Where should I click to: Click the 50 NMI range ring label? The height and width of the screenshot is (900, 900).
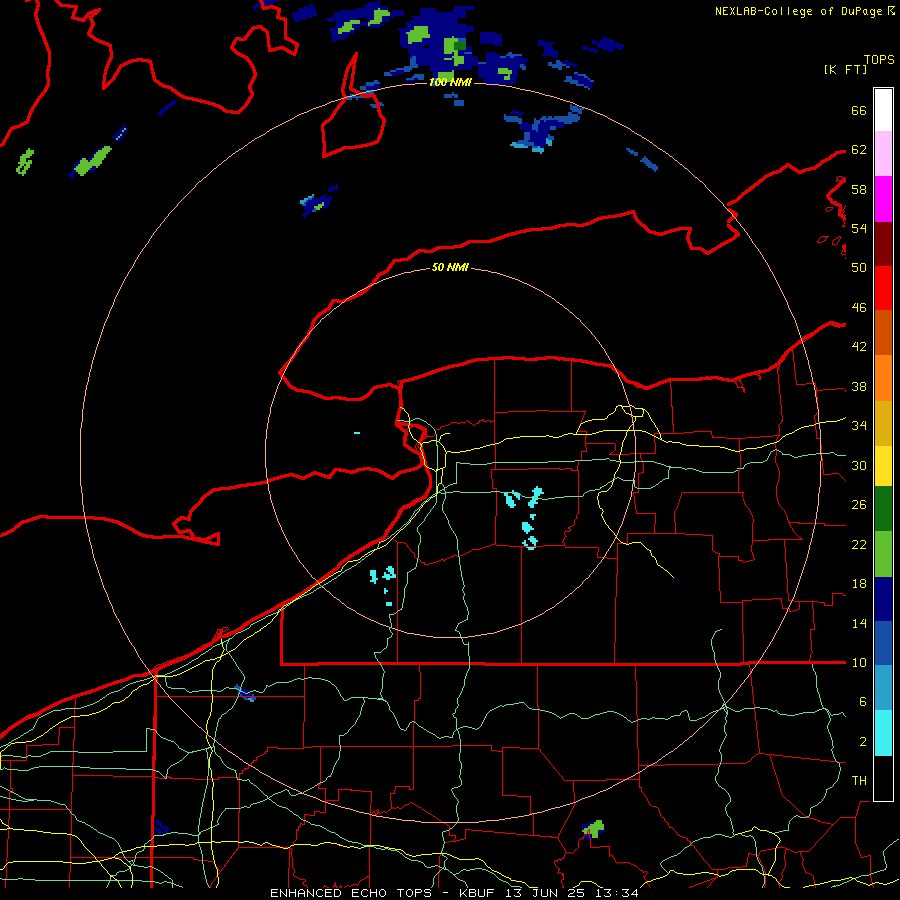[x=450, y=267]
